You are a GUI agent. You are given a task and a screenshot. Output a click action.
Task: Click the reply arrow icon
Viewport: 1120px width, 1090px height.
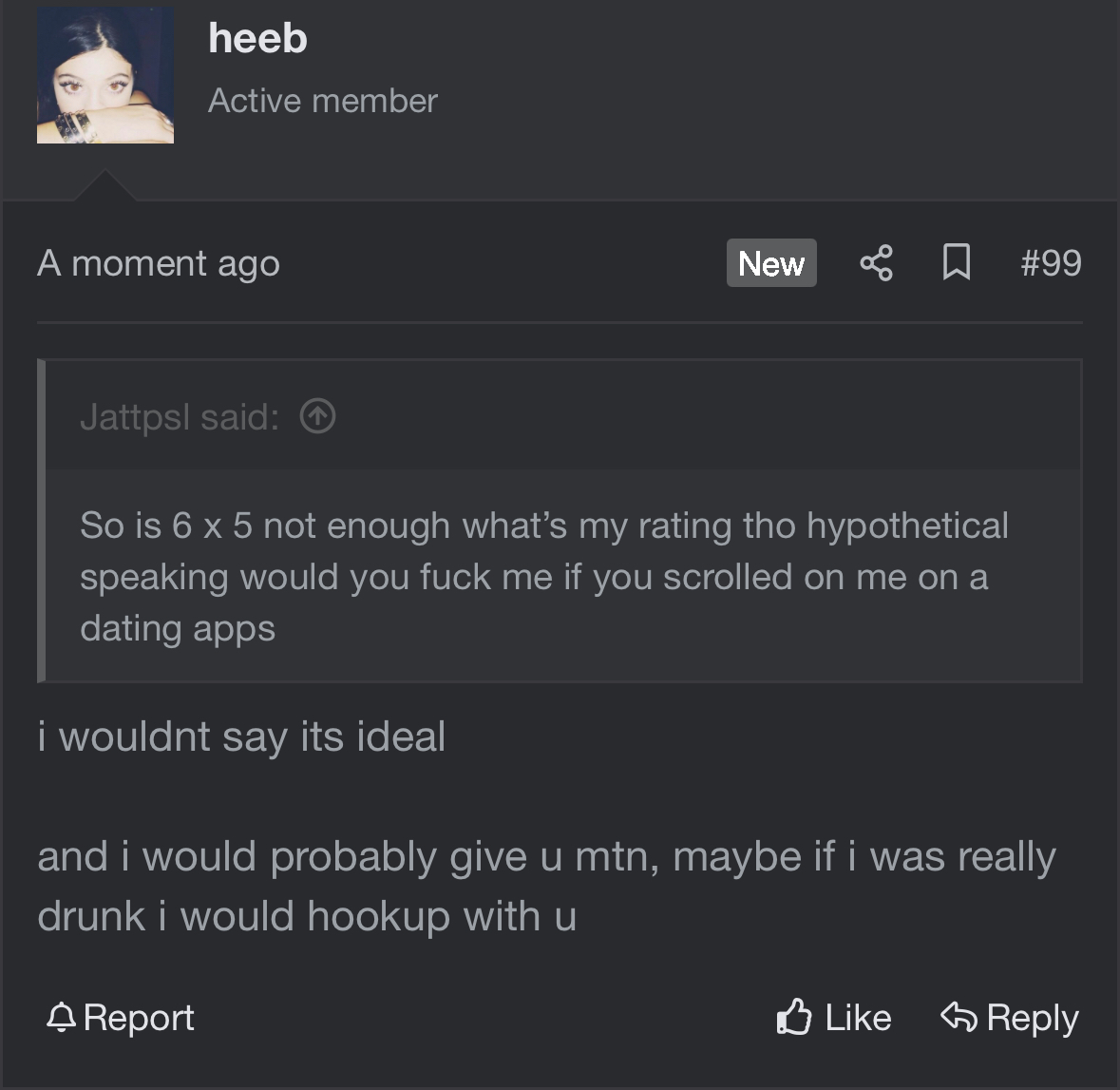click(x=959, y=1017)
